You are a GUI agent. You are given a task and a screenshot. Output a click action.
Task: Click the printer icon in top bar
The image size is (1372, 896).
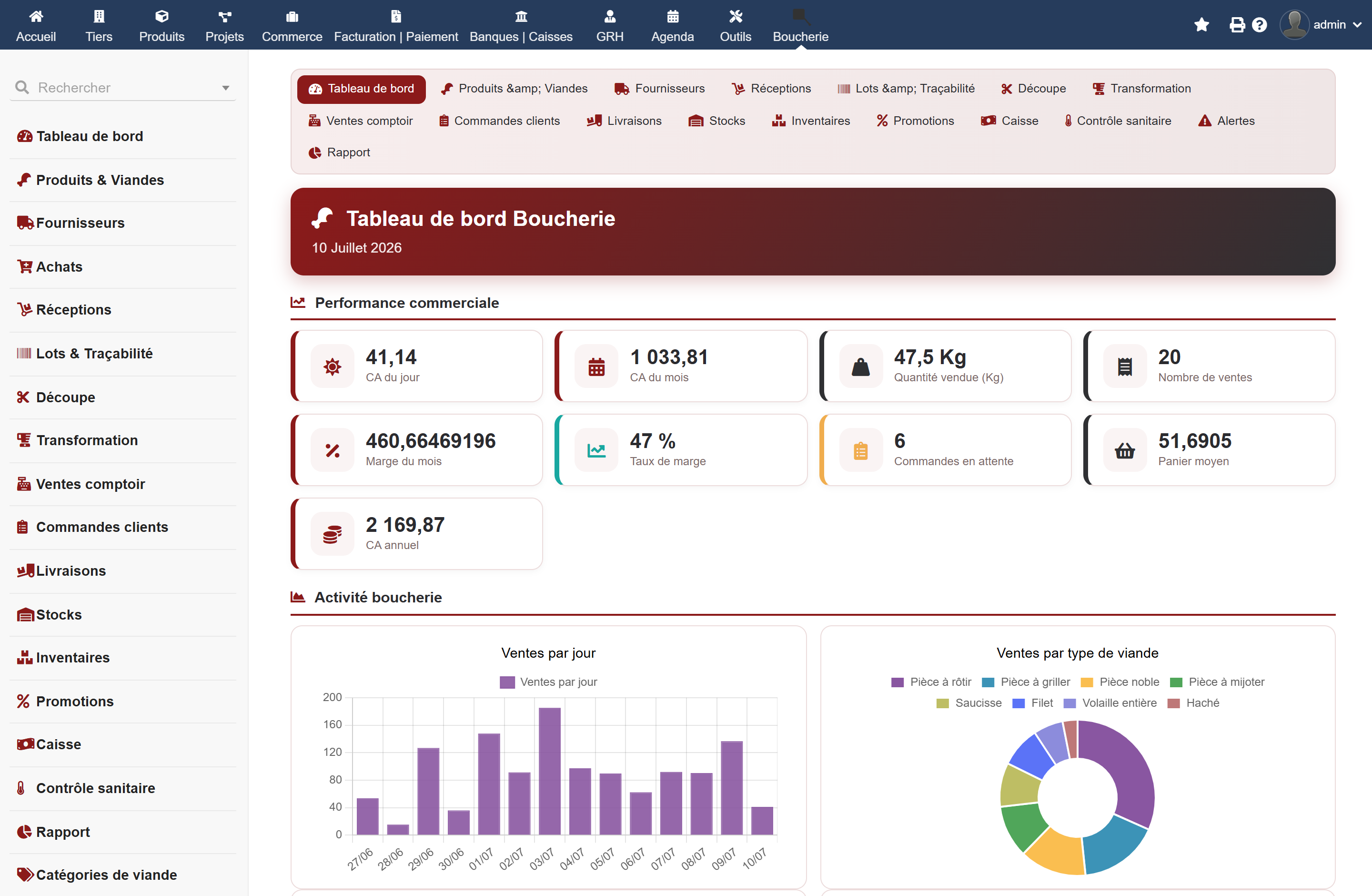tap(1237, 24)
